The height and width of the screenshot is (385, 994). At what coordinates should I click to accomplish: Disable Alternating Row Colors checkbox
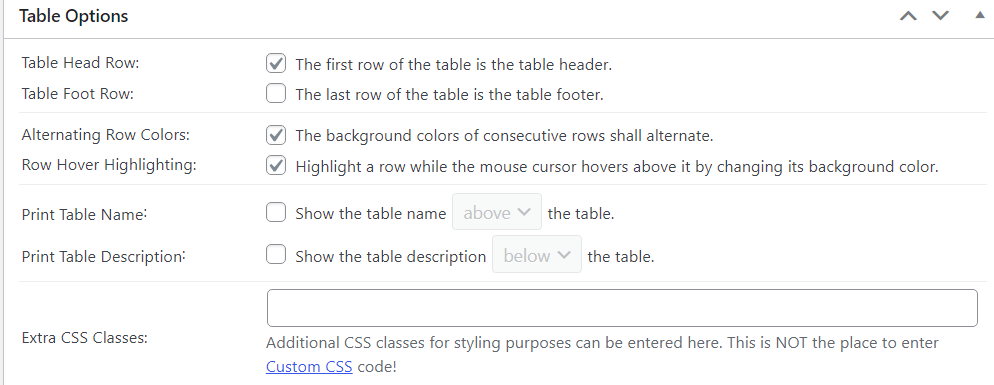tap(276, 134)
